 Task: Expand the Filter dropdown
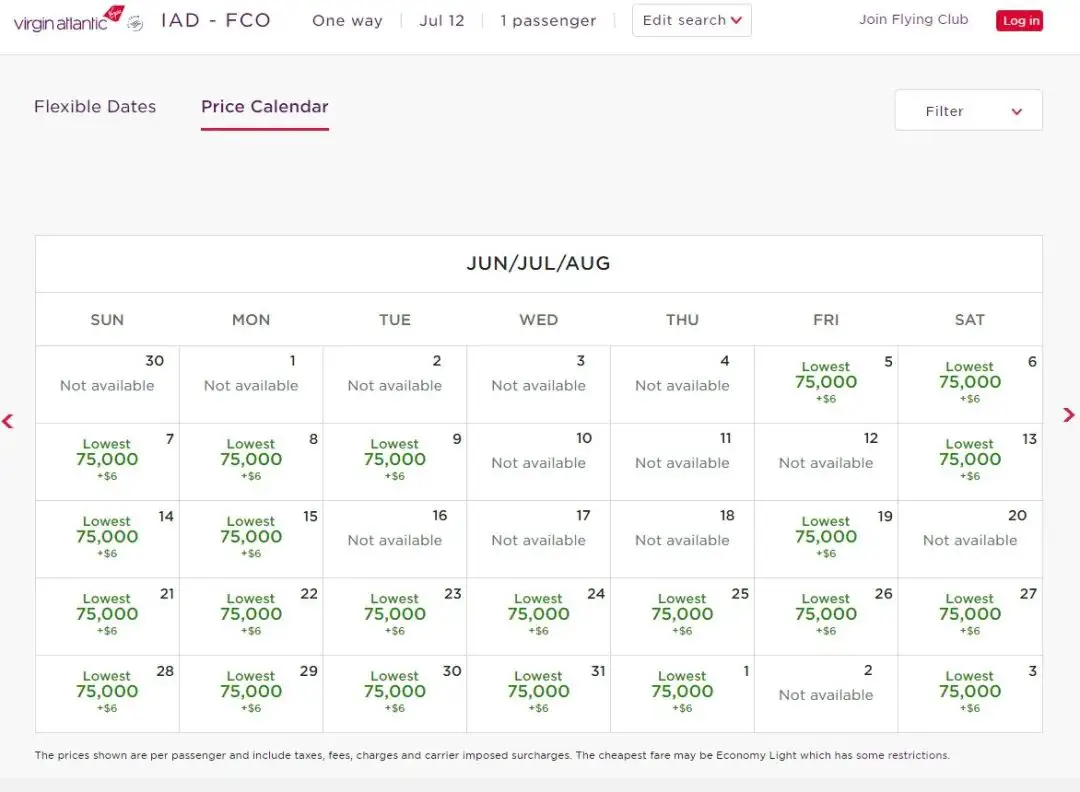tap(967, 111)
